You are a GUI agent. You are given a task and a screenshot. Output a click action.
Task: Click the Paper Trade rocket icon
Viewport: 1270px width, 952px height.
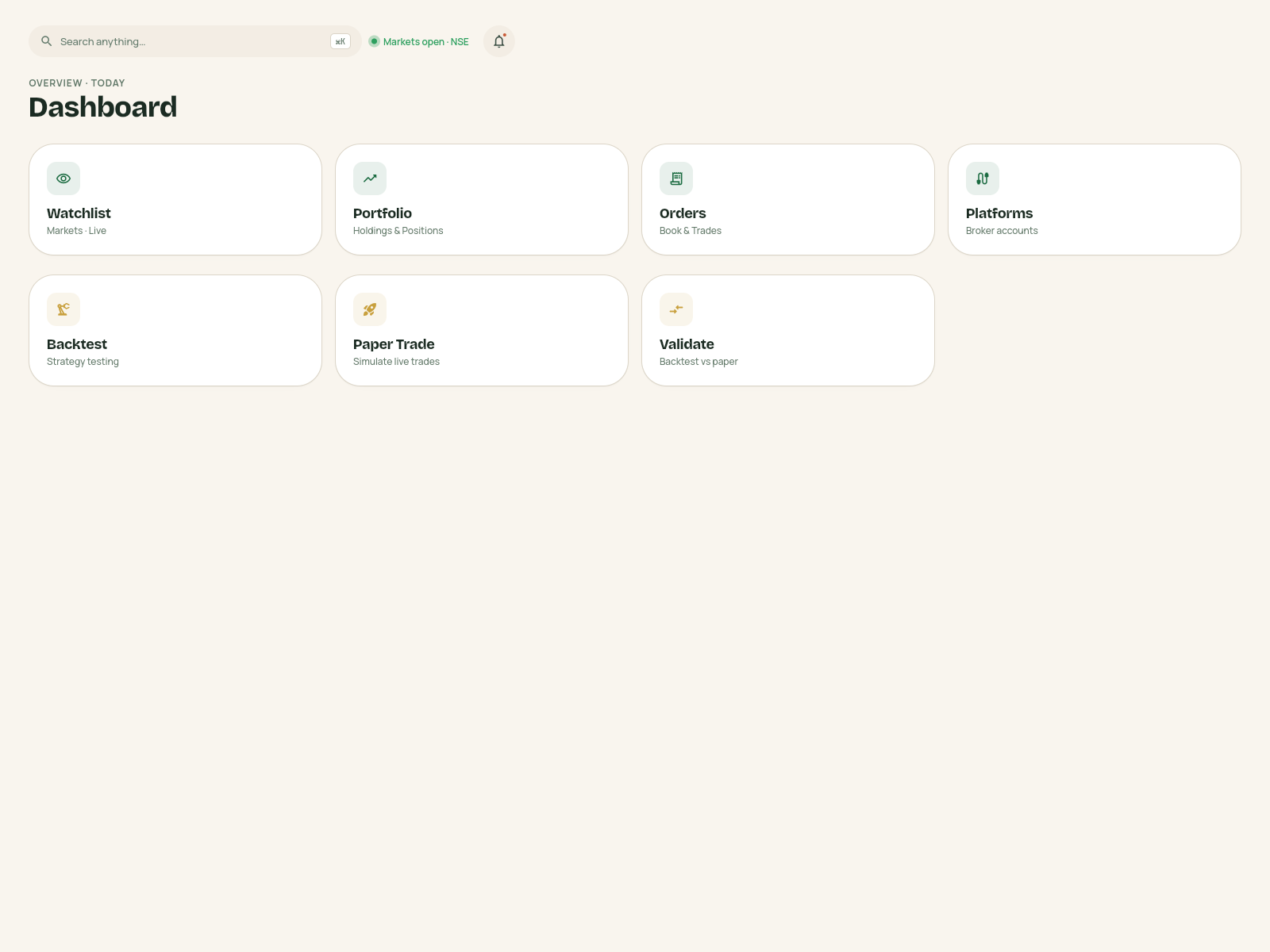click(370, 309)
